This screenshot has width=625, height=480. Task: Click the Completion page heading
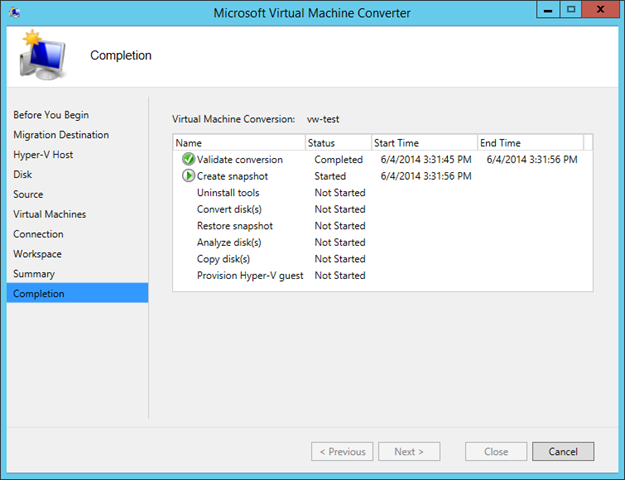pos(121,55)
